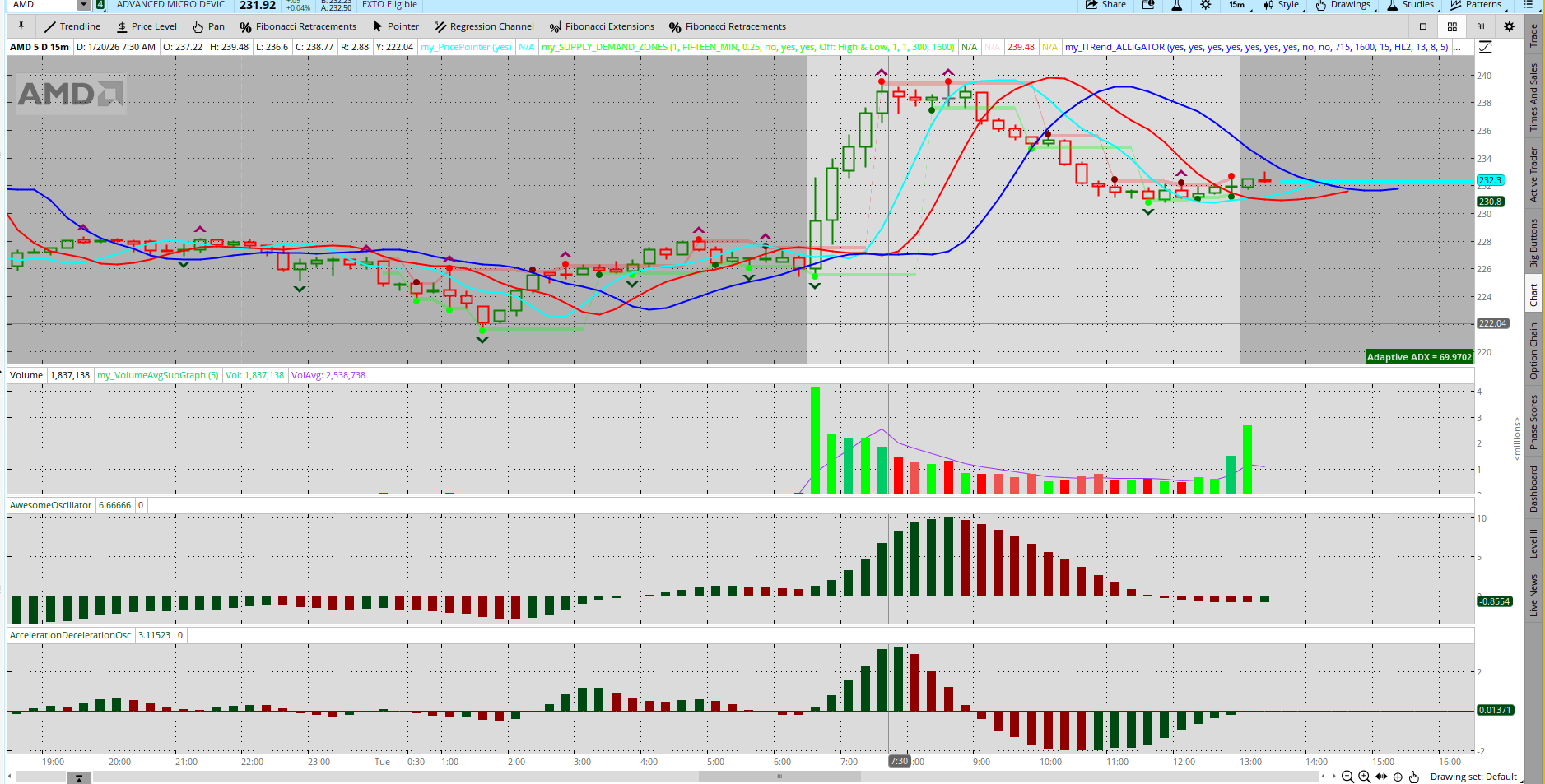The height and width of the screenshot is (784, 1545).
Task: Activate the Pan tool in drawing toolbar
Action: [208, 26]
